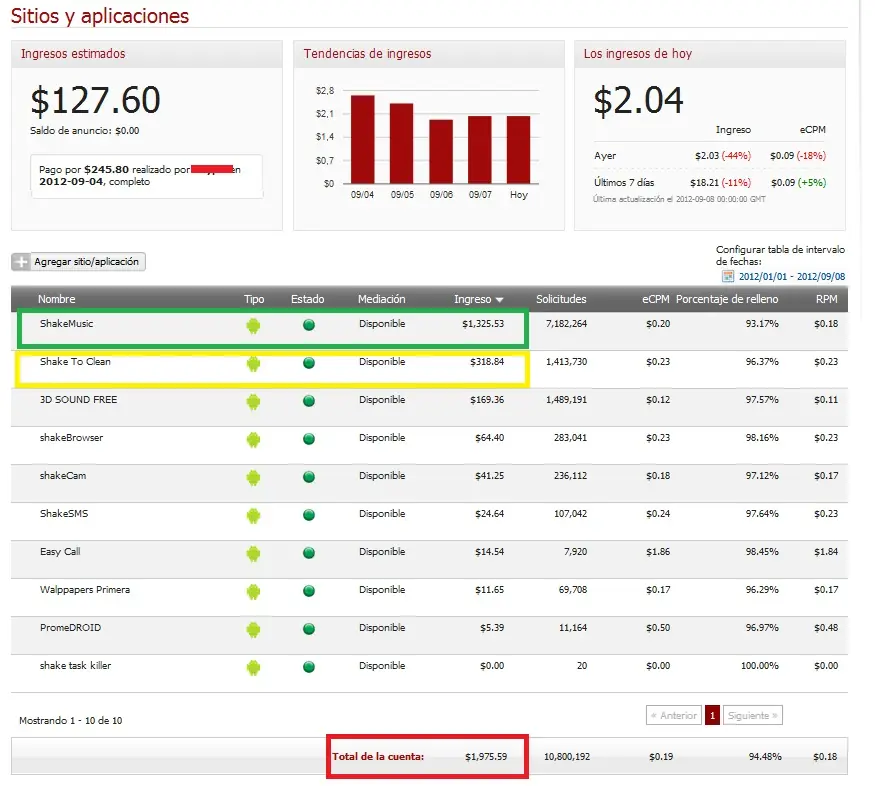Click the calendar icon beside date range
The image size is (875, 786).
pyautogui.click(x=728, y=276)
